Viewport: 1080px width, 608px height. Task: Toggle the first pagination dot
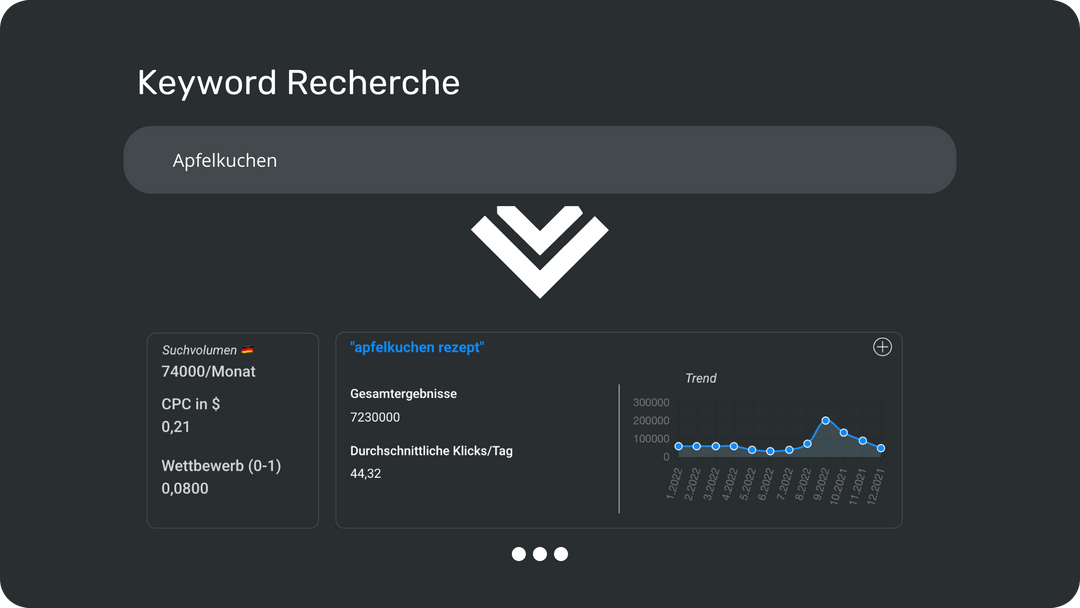[x=520, y=554]
